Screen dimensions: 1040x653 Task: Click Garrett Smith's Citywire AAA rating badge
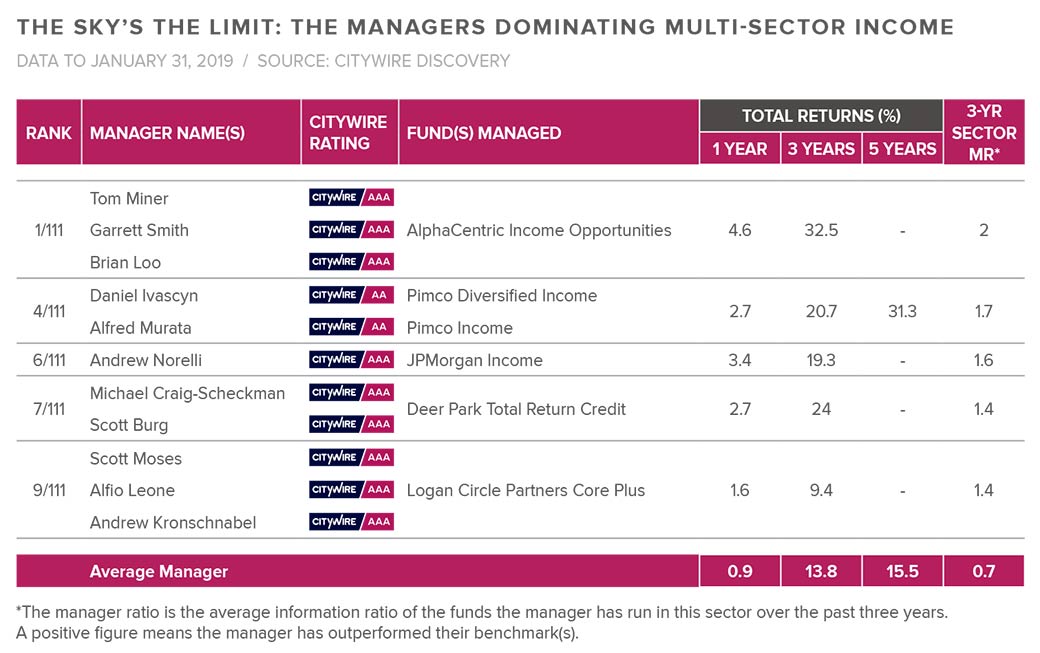tap(351, 230)
